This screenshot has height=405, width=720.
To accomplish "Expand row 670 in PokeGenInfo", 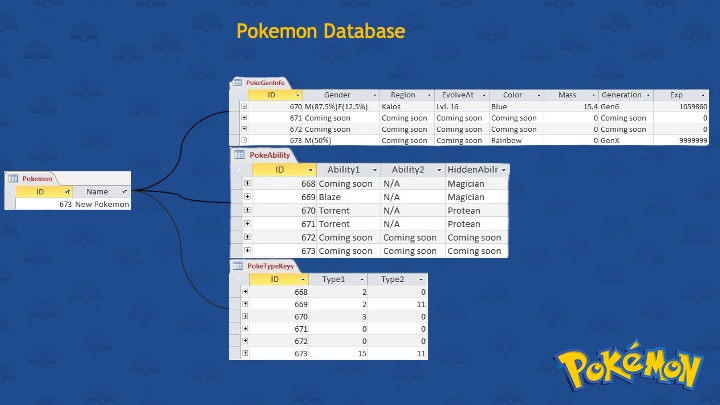I will point(244,107).
